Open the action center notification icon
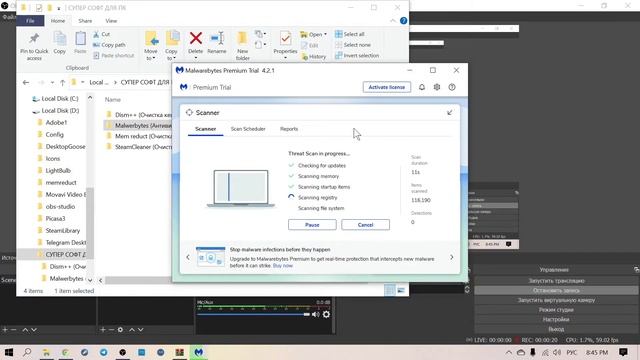This screenshot has height=360, width=640. click(623, 352)
